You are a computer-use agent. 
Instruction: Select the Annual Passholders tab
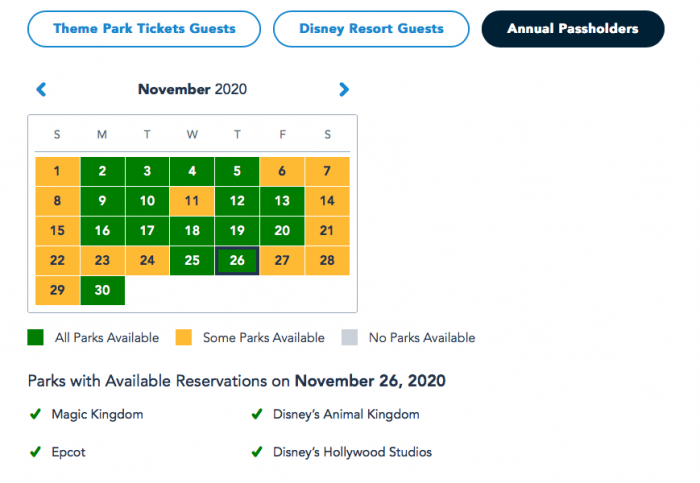(572, 29)
